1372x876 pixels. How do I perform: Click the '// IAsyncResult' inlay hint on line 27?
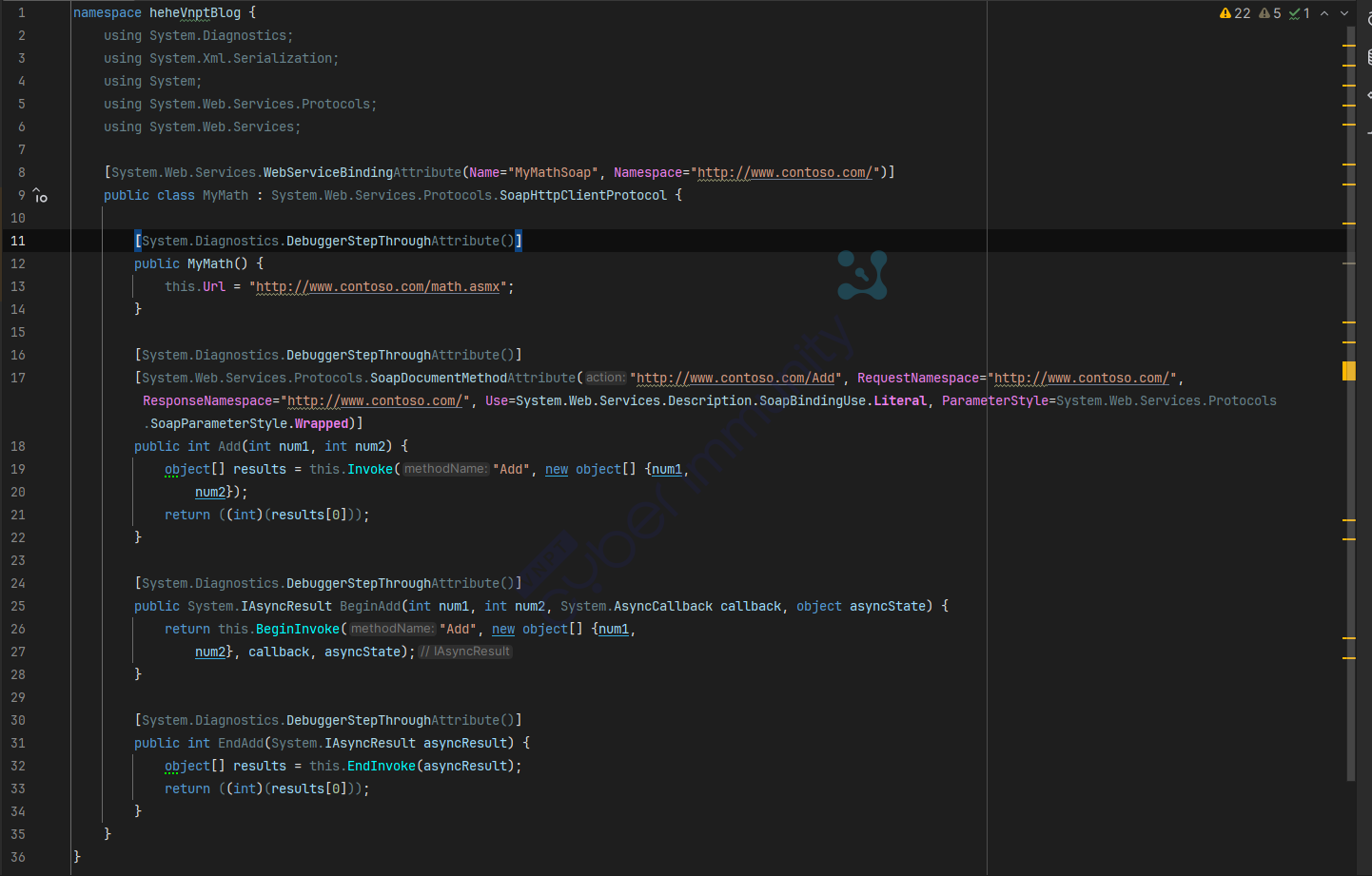[465, 652]
